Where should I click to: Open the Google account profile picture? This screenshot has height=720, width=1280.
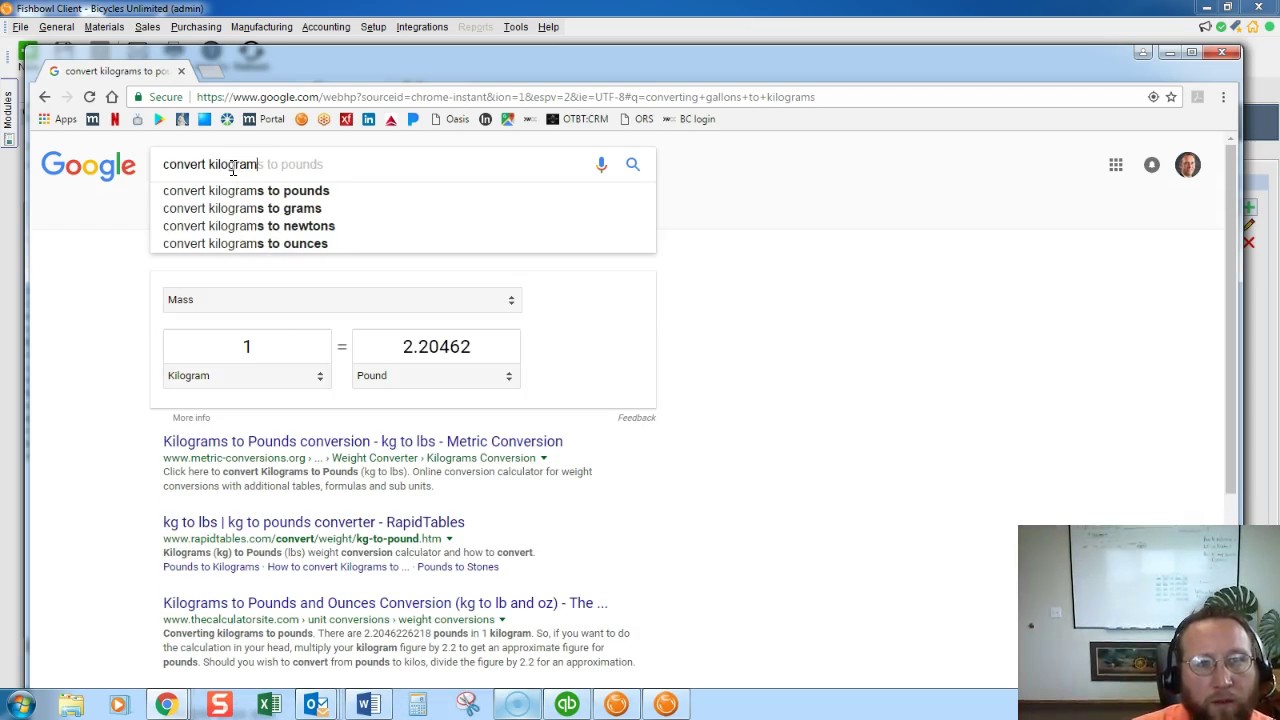pos(1188,165)
